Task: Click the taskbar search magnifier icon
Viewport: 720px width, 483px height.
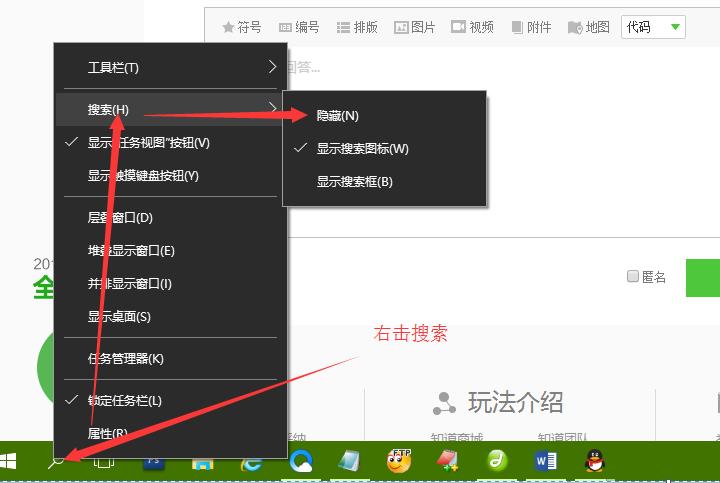Action: [x=56, y=461]
